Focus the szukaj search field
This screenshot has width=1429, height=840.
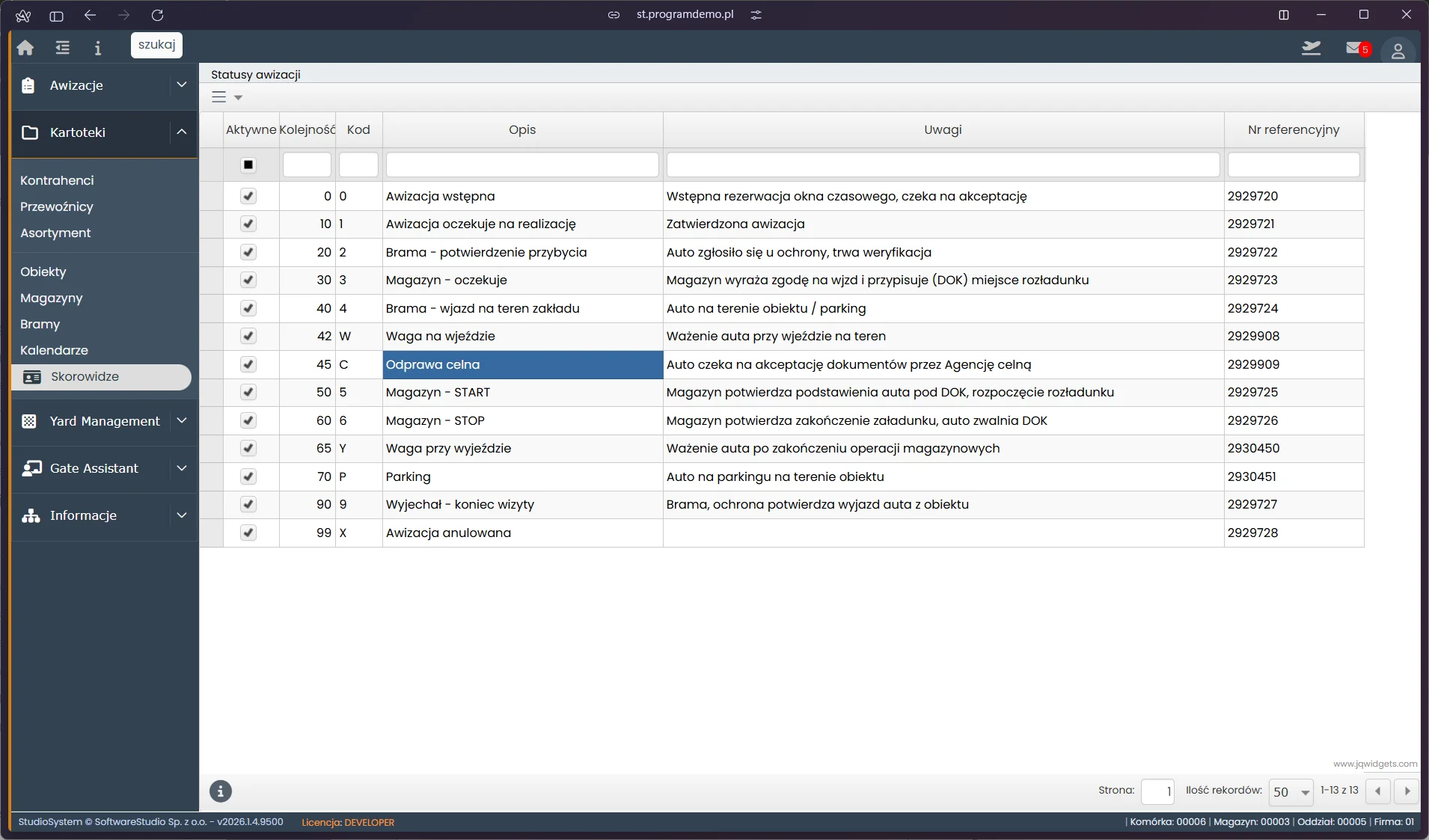click(156, 45)
